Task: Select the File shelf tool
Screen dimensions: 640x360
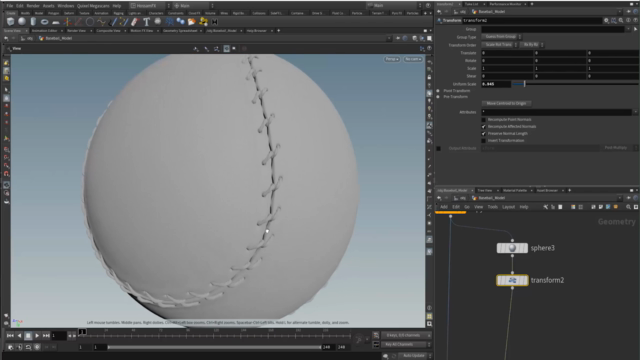Action: pyautogui.click(x=192, y=22)
